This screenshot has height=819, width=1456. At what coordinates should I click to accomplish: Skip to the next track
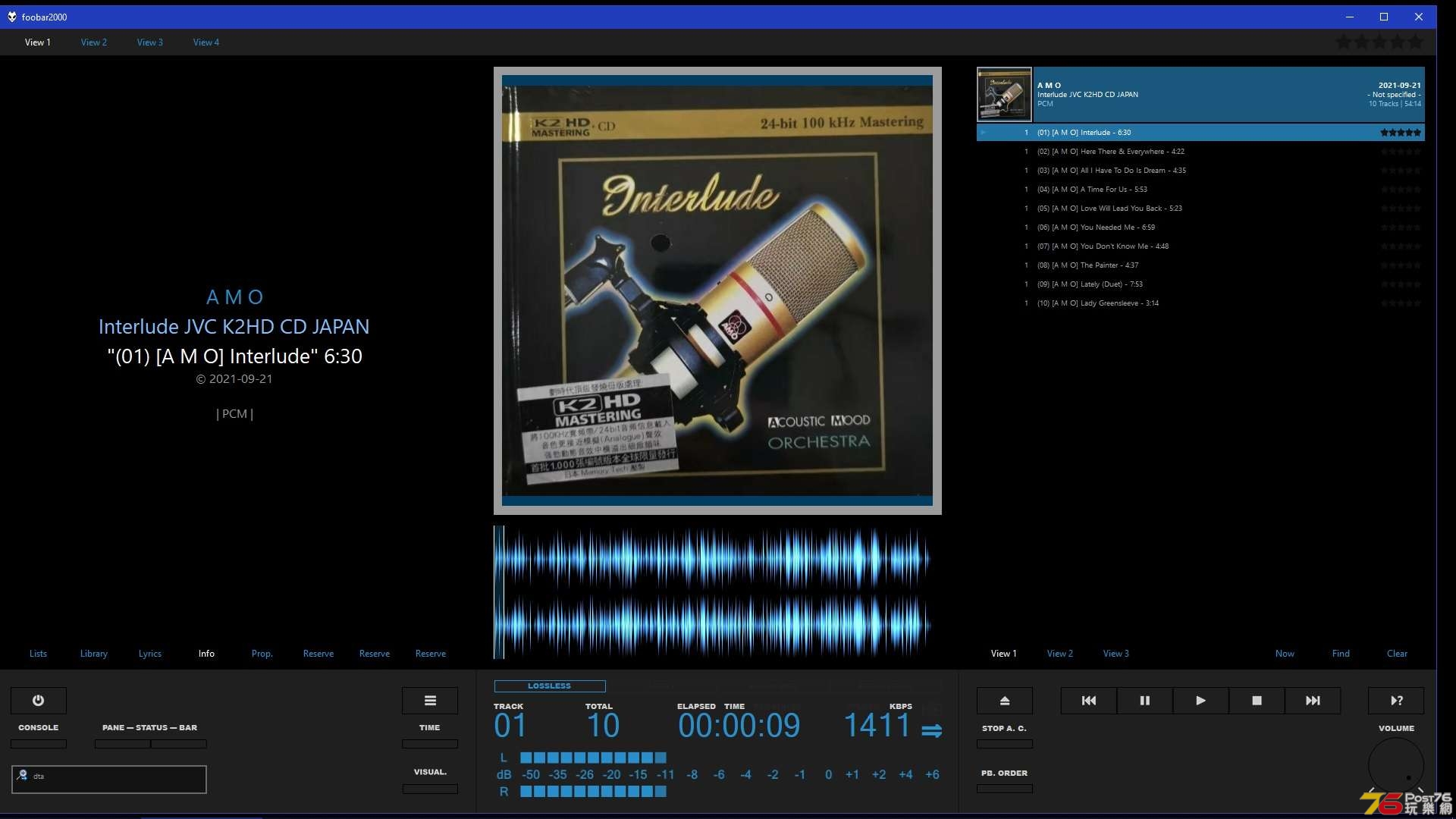[x=1313, y=701]
